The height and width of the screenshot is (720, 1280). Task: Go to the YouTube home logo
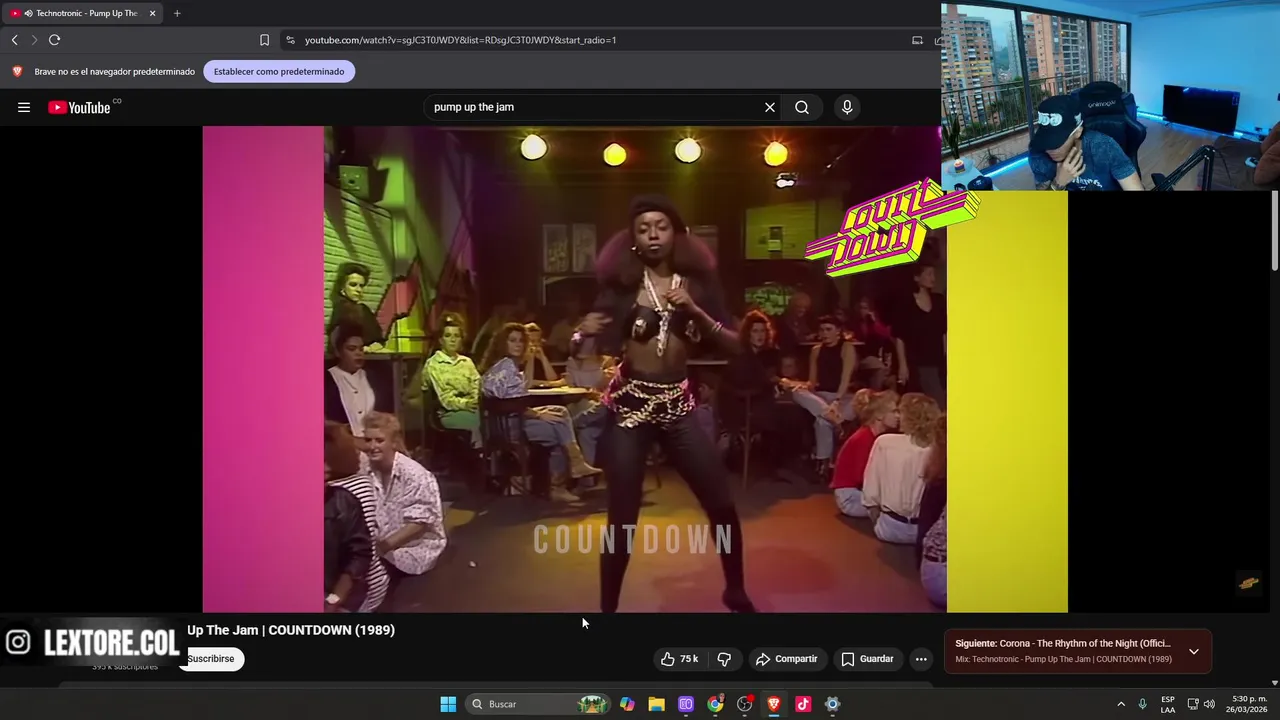[80, 107]
